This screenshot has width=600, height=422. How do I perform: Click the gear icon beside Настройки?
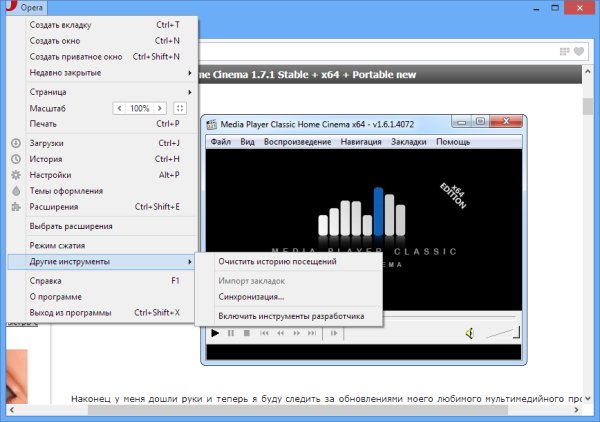click(16, 175)
